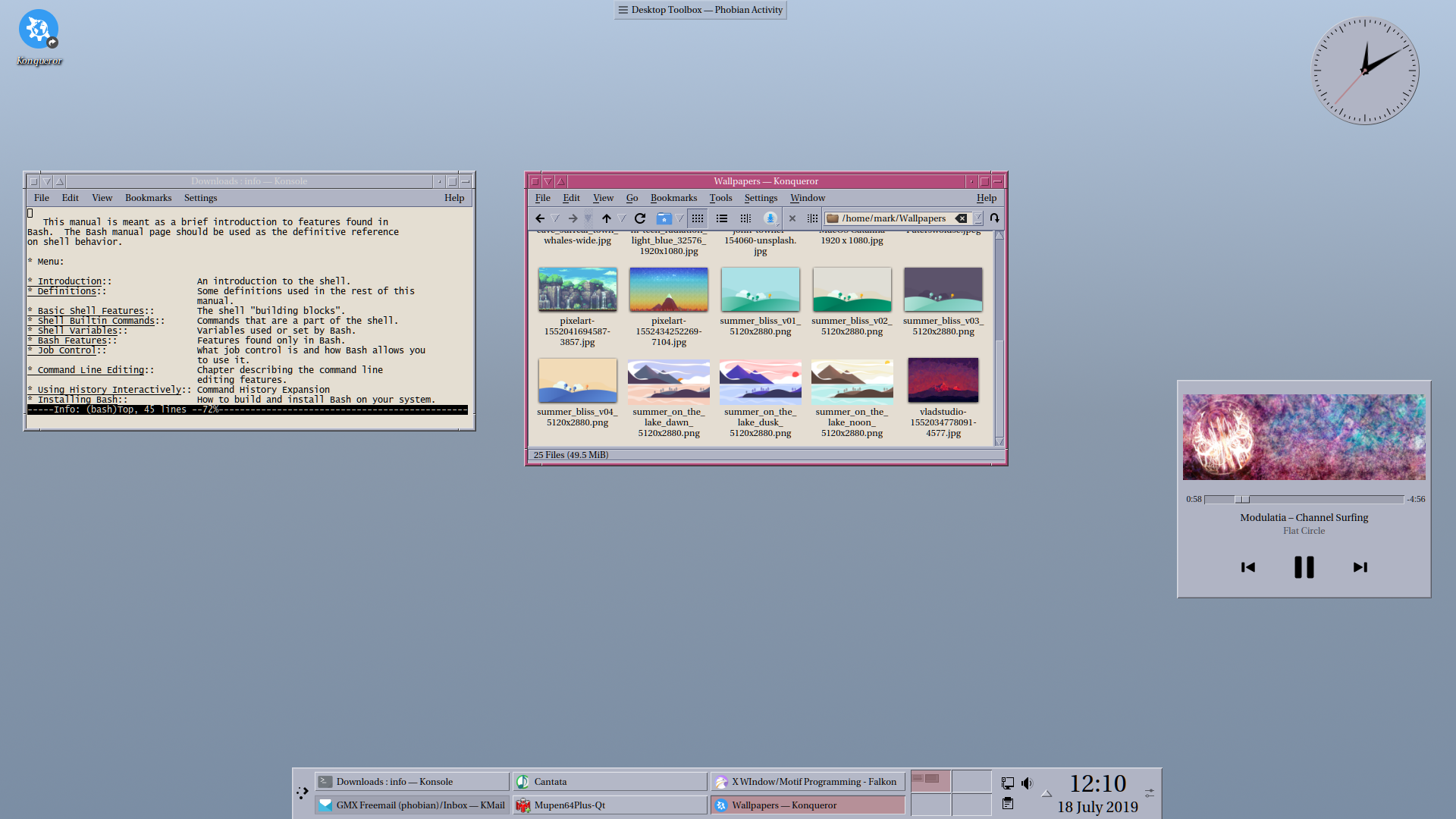
Task: Click the Go arrow next to location bar
Action: point(994,218)
